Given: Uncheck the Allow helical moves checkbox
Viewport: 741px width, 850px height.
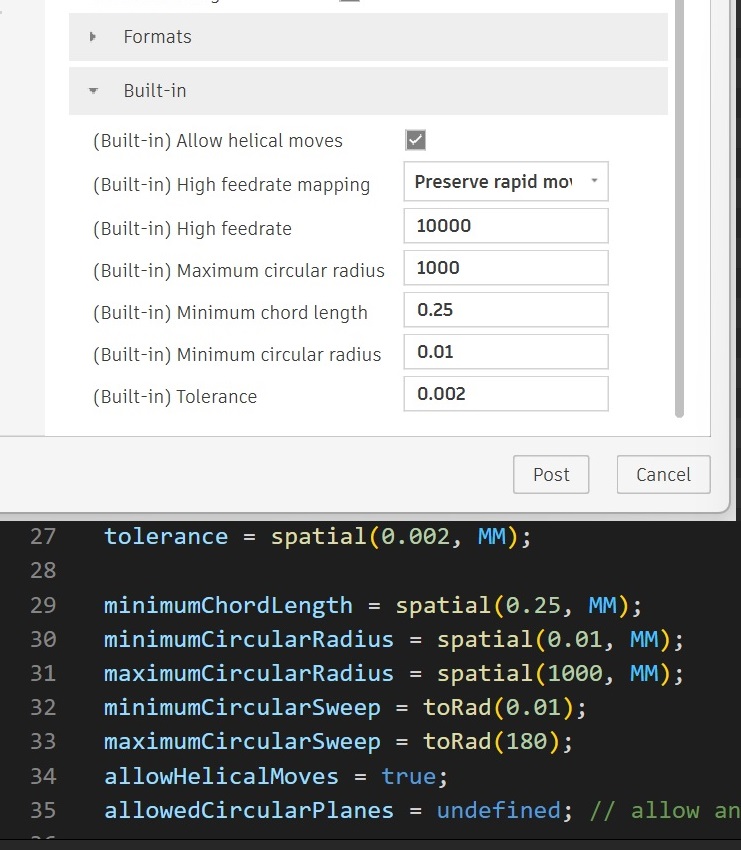Looking at the screenshot, I should 416,140.
